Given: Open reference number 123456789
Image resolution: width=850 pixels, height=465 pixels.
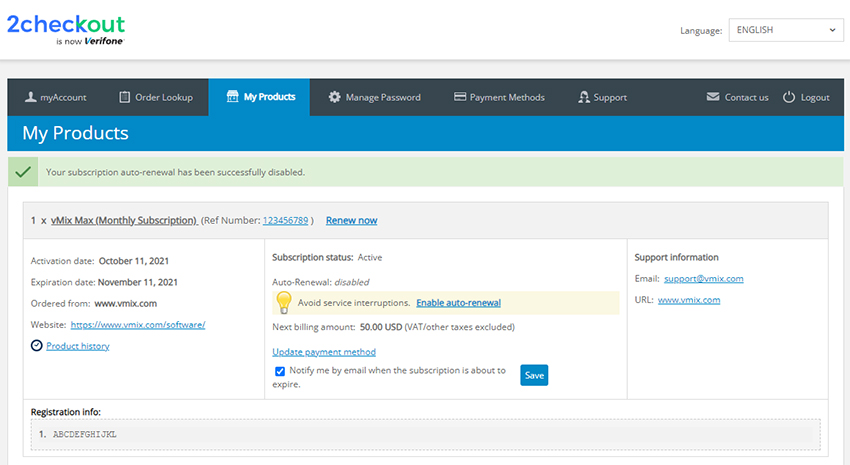Looking at the screenshot, I should point(285,221).
